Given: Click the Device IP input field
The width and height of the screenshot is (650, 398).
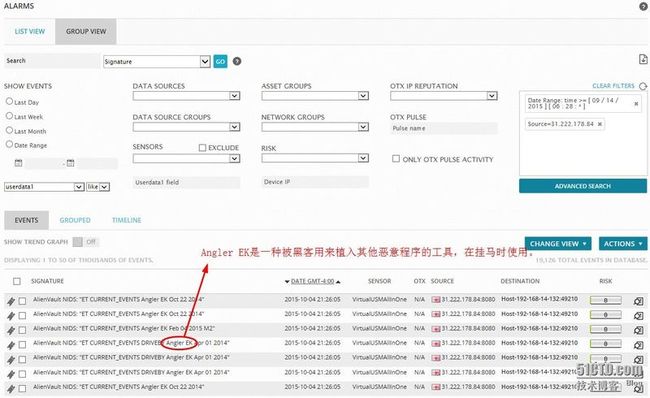Looking at the screenshot, I should [315, 182].
